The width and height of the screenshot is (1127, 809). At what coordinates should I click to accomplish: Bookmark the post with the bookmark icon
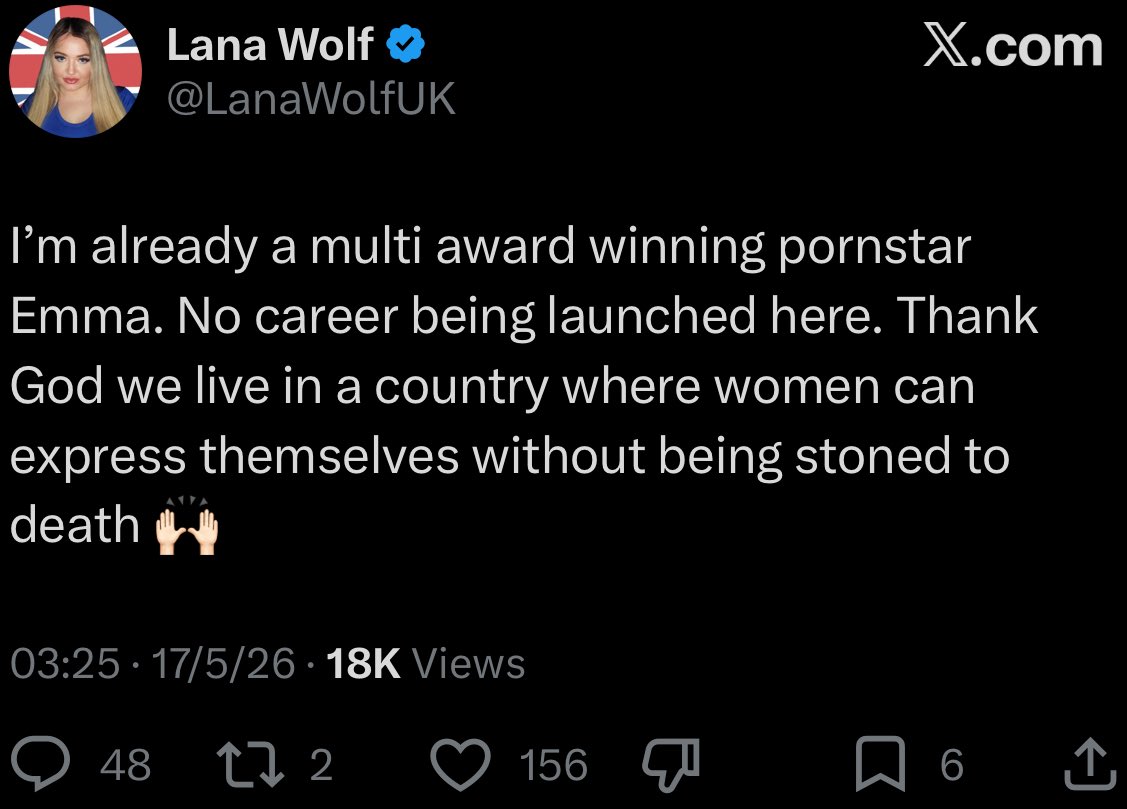tap(880, 764)
